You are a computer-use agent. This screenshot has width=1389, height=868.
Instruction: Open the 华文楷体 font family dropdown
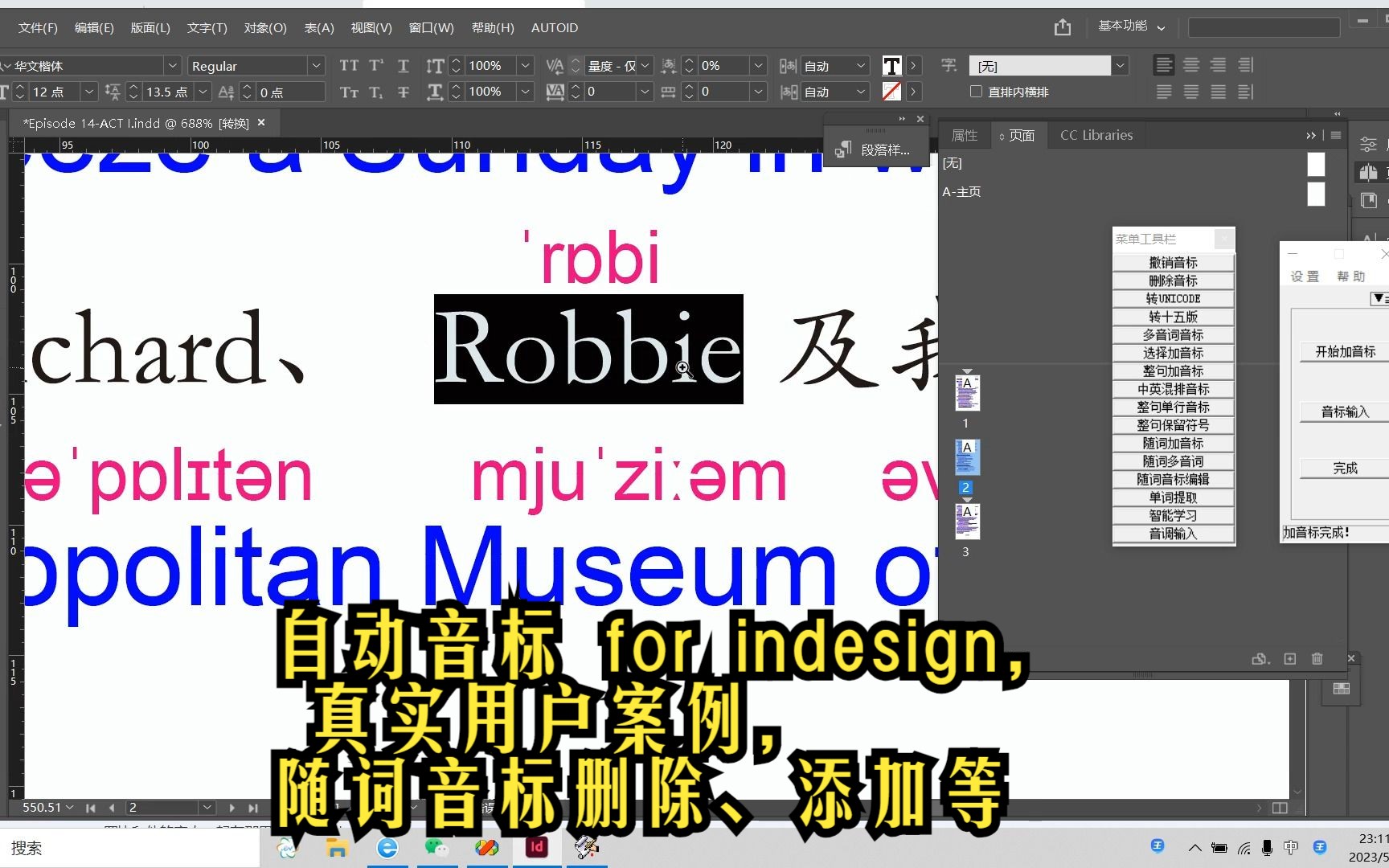(172, 65)
